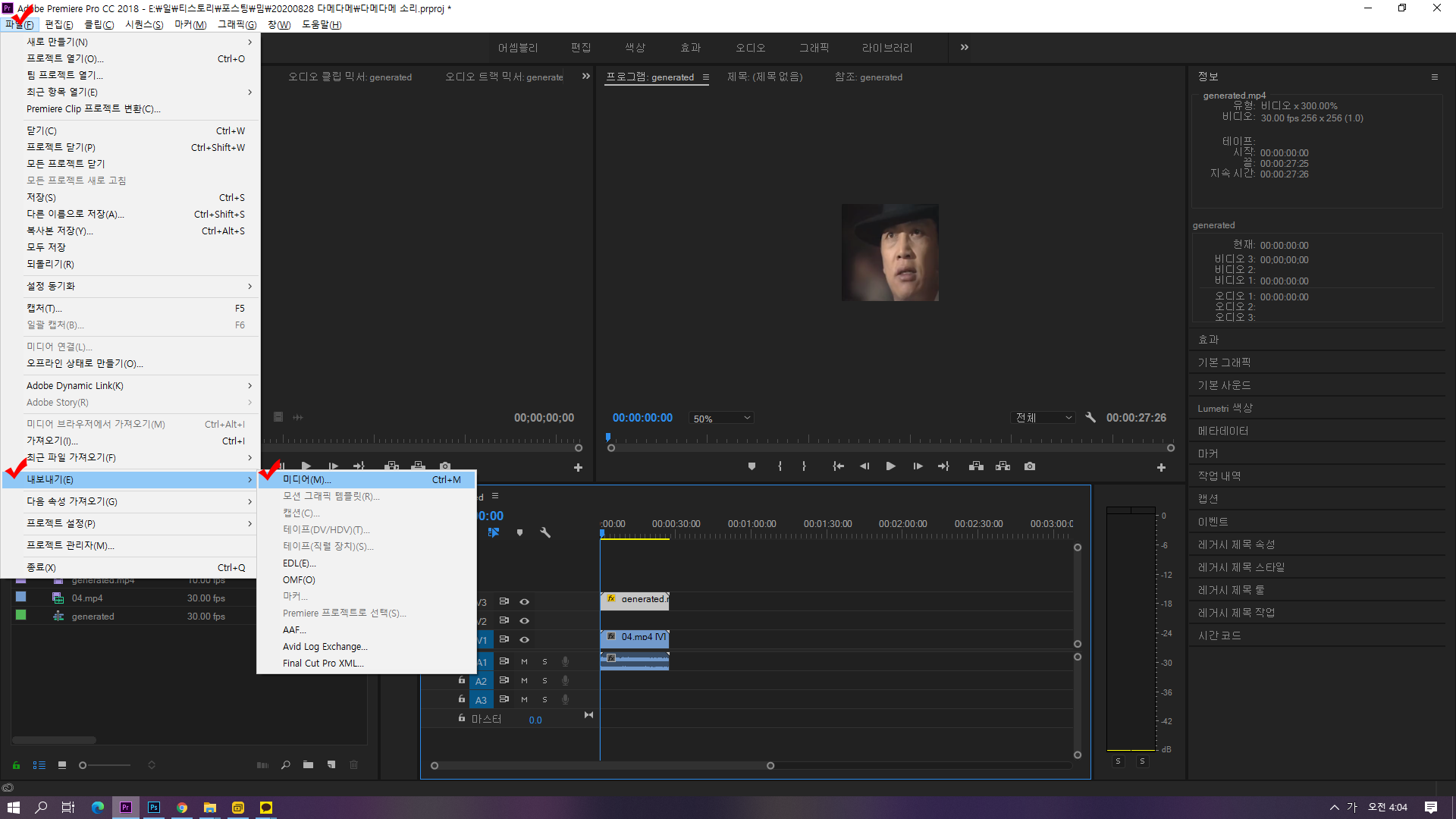Image resolution: width=1456 pixels, height=819 pixels.
Task: Expand the workspace overflow chevron
Action: coord(964,47)
